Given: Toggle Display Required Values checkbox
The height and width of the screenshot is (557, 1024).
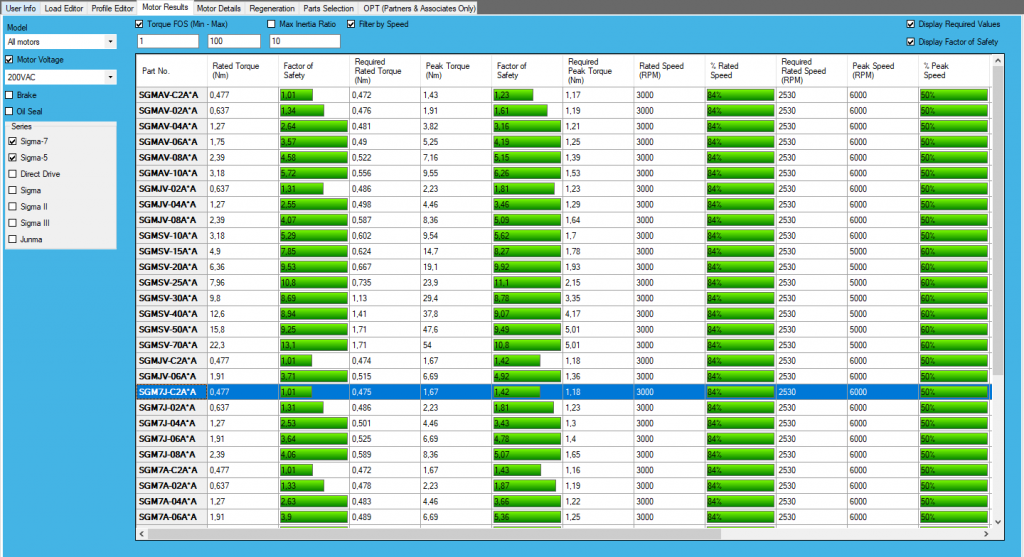Looking at the screenshot, I should [x=910, y=24].
